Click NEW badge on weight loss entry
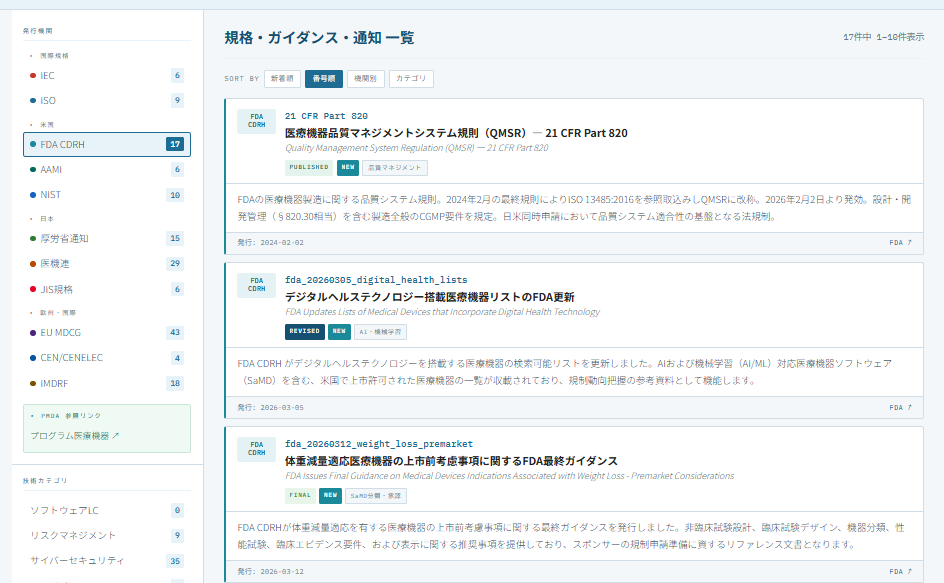The height and width of the screenshot is (583, 944). [331, 496]
